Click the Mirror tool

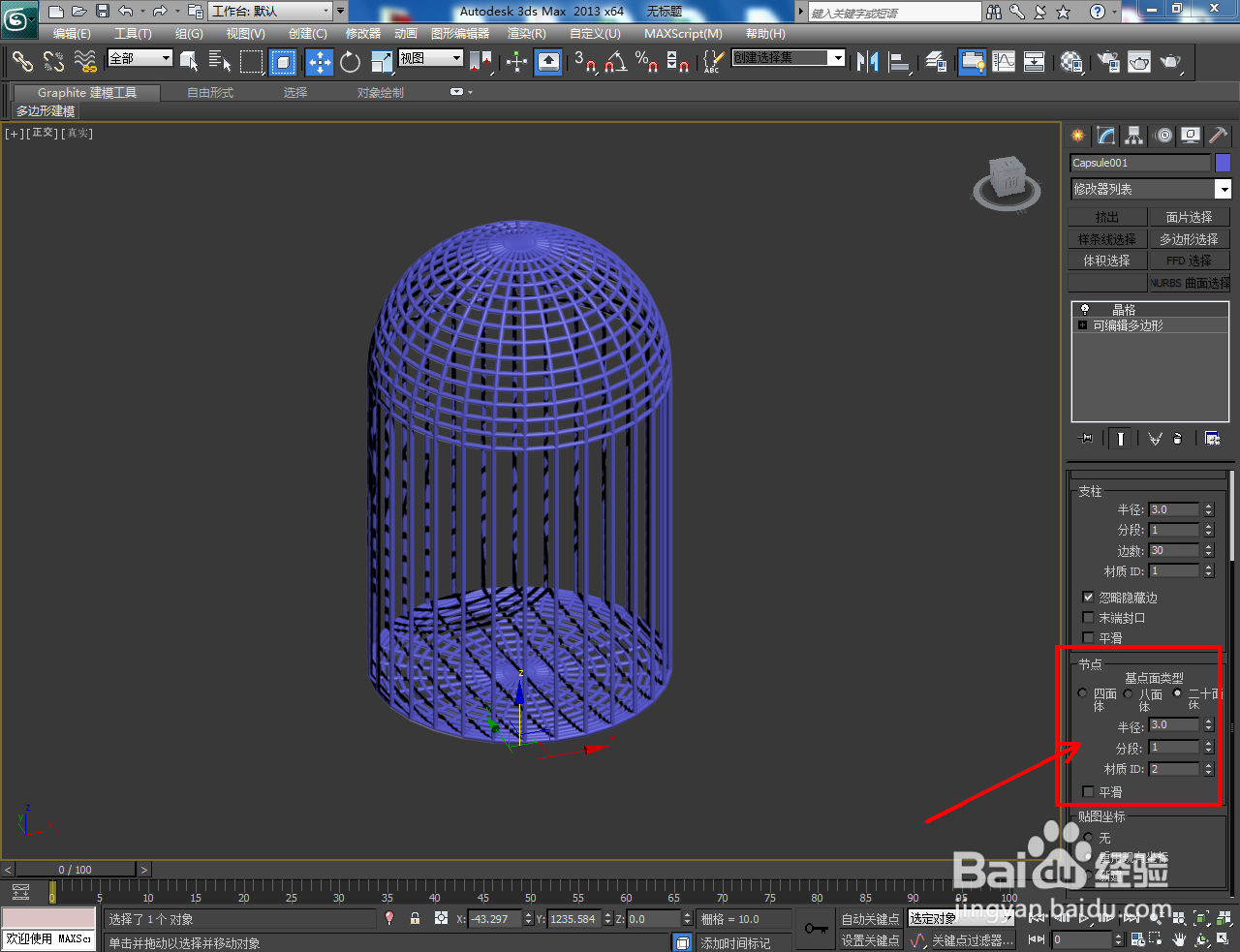click(x=867, y=62)
